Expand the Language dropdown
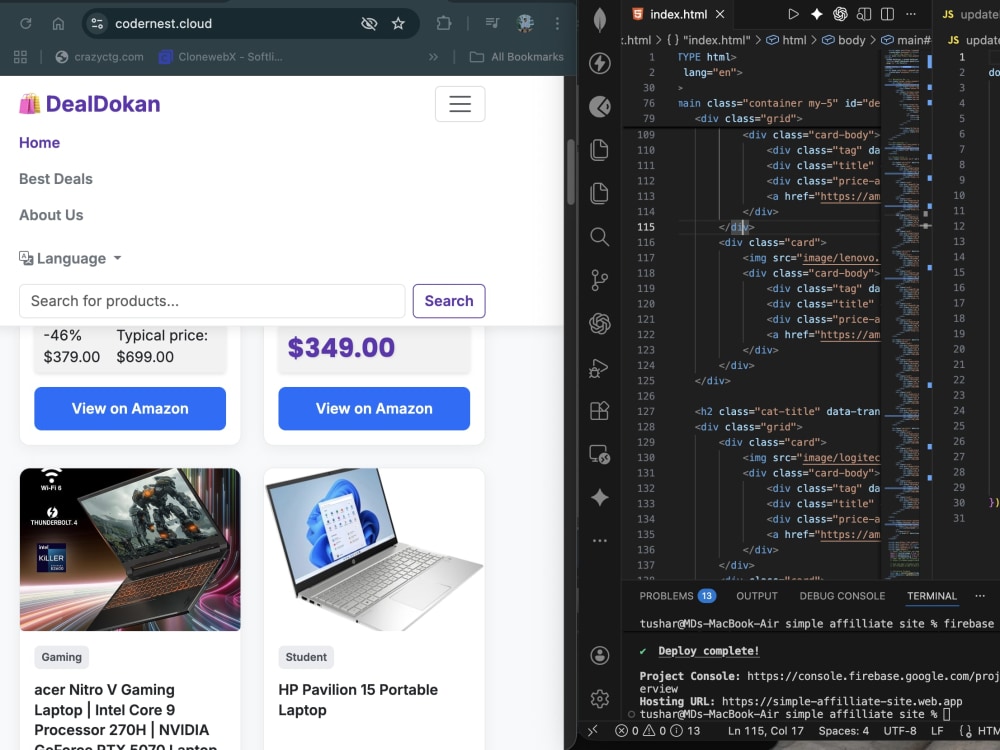The height and width of the screenshot is (750, 1000). coord(70,258)
